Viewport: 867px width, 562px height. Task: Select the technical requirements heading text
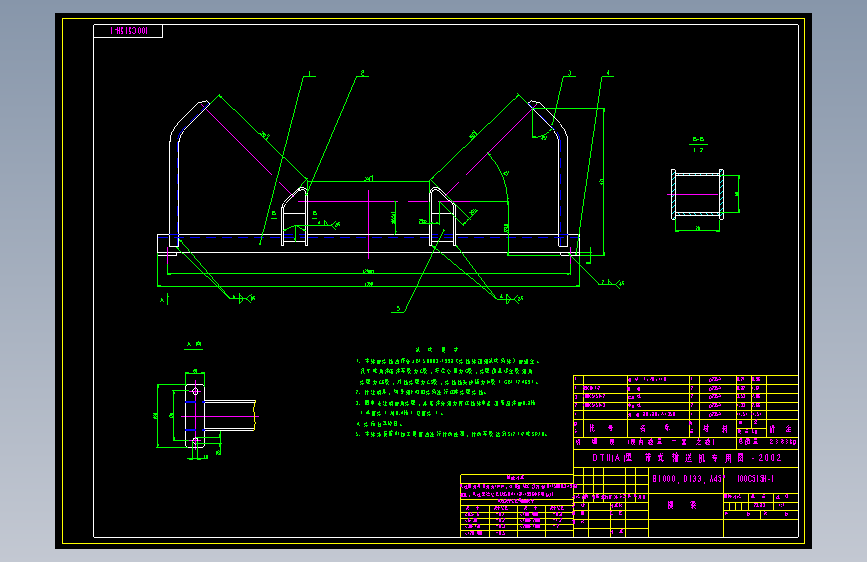(437, 350)
